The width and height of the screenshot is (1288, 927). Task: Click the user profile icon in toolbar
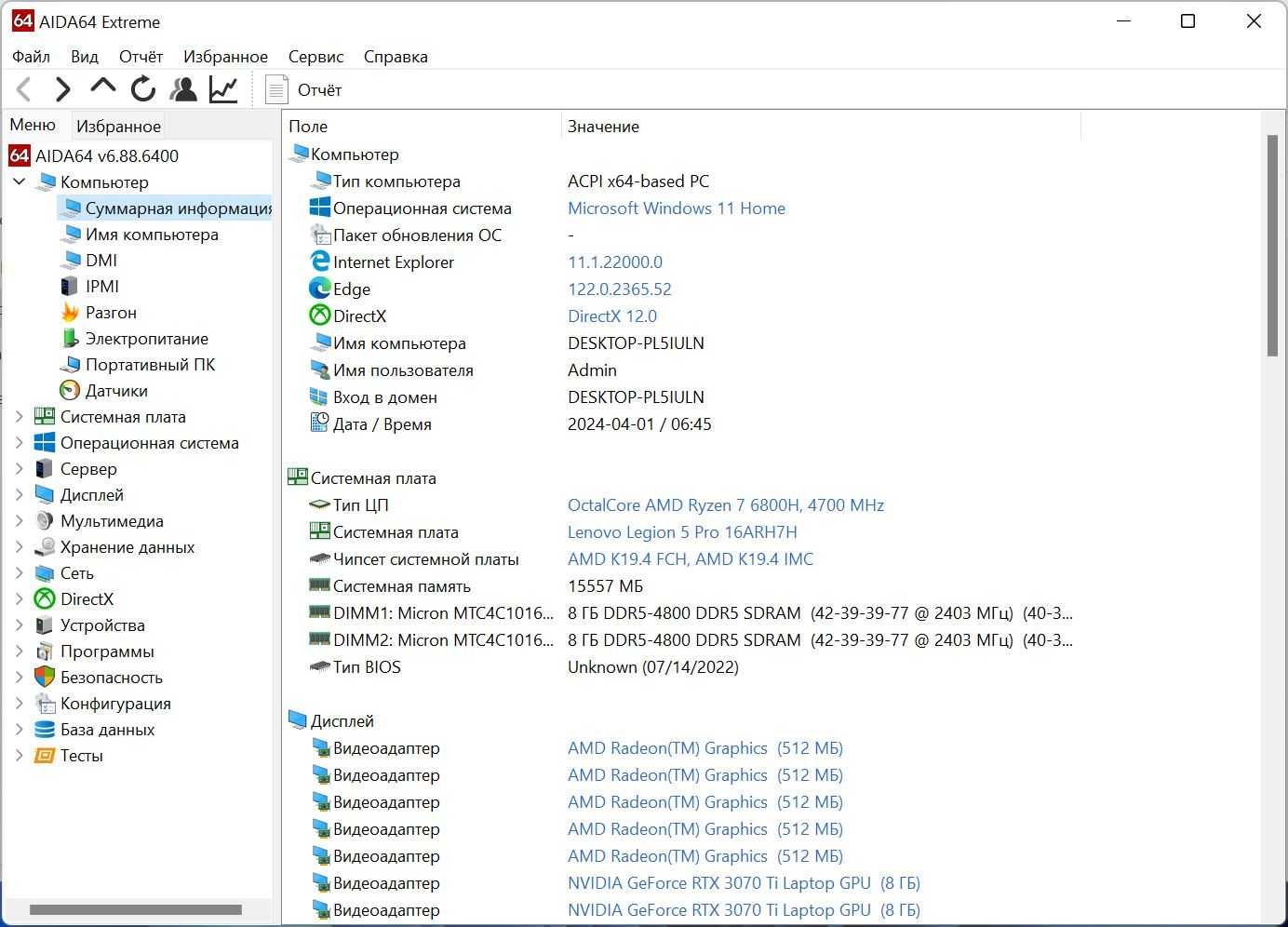[183, 89]
